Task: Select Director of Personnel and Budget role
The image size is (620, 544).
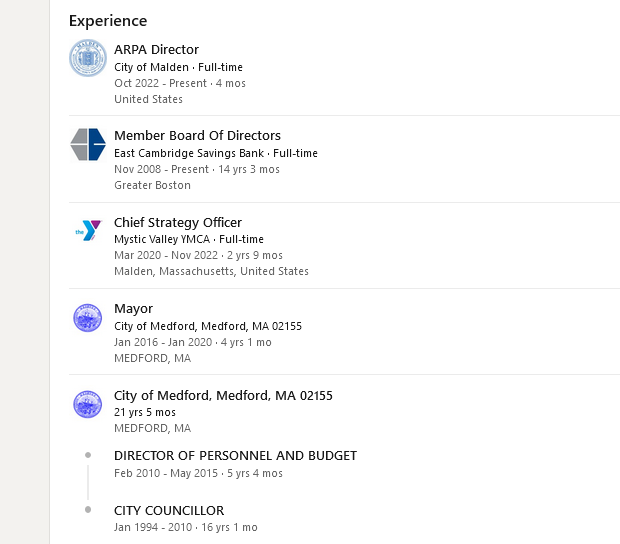Action: pyautogui.click(x=235, y=456)
